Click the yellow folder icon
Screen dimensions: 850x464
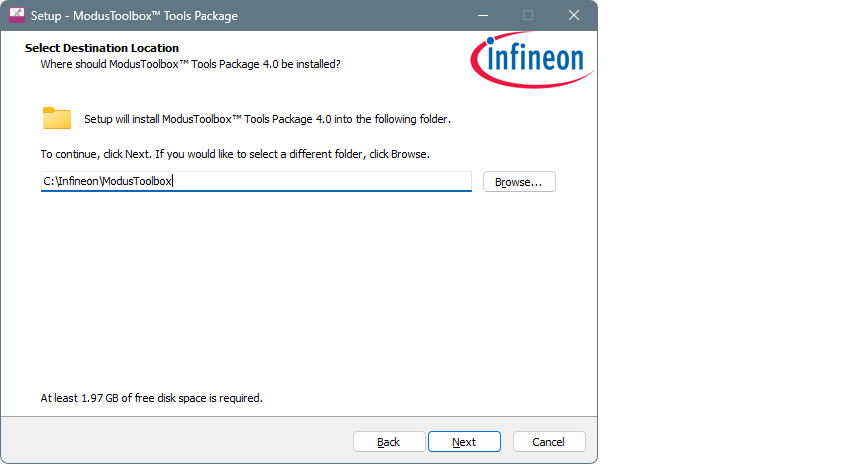(57, 118)
